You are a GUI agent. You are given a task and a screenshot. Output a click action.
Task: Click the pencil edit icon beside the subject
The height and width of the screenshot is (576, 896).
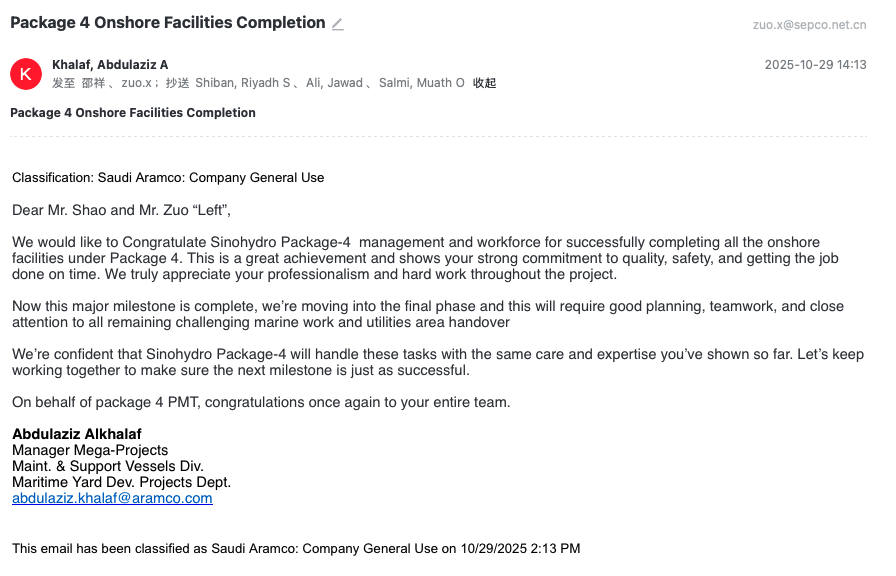point(338,24)
